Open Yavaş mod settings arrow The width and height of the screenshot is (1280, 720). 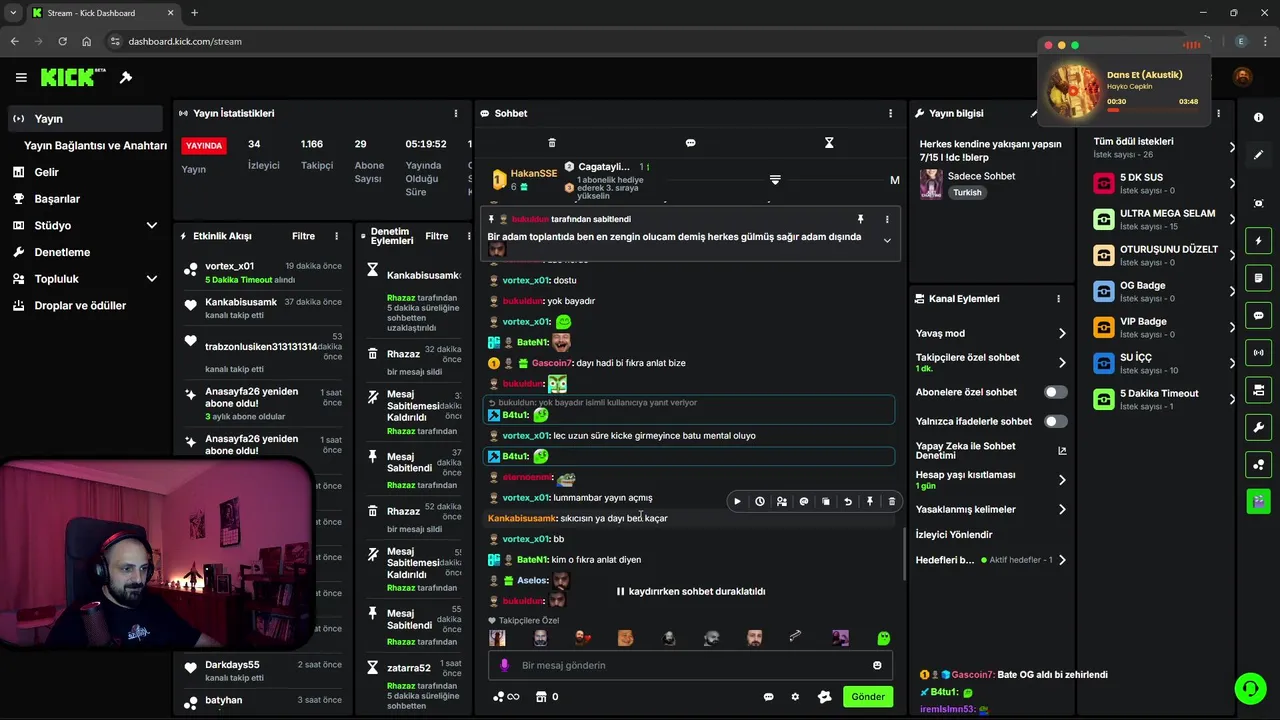pyautogui.click(x=1062, y=333)
